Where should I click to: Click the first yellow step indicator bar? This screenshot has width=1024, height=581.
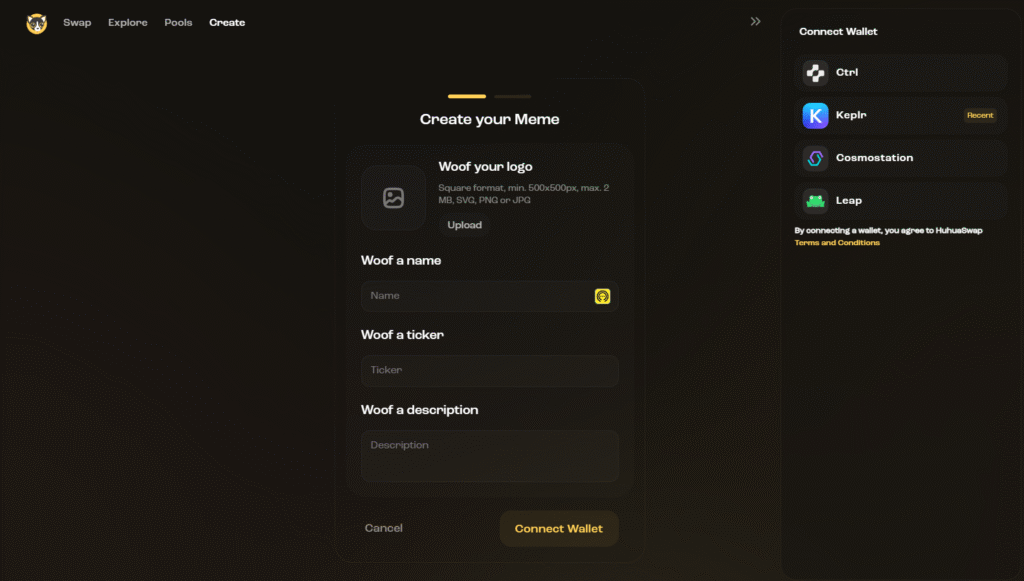(x=467, y=97)
